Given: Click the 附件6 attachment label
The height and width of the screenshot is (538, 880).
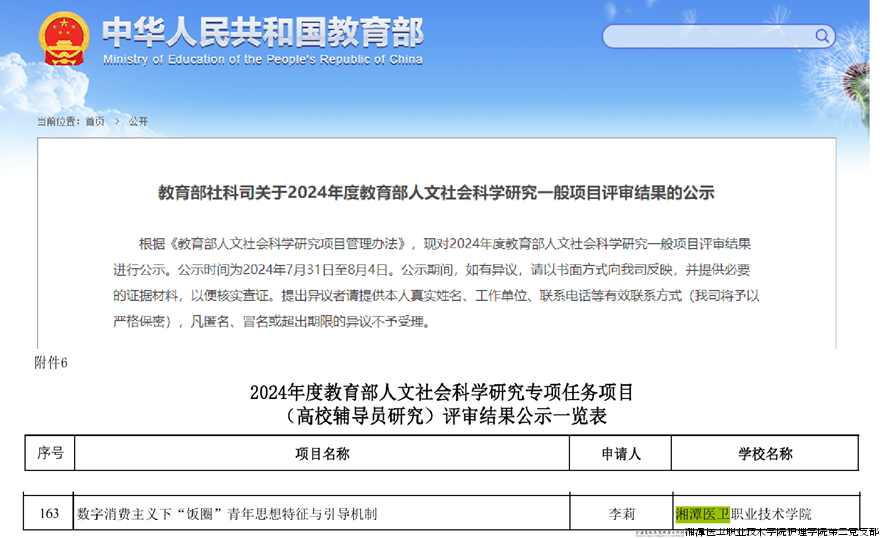Looking at the screenshot, I should click(50, 363).
